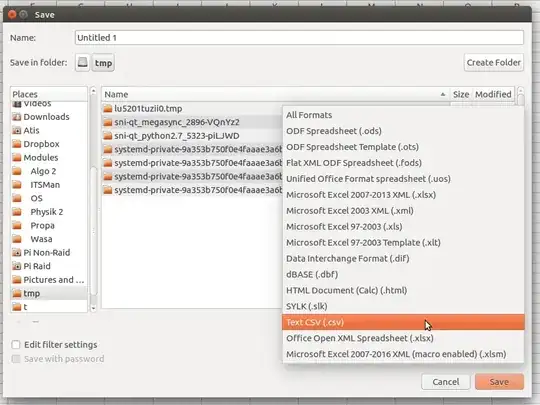Click the Name text input field

click(x=299, y=38)
